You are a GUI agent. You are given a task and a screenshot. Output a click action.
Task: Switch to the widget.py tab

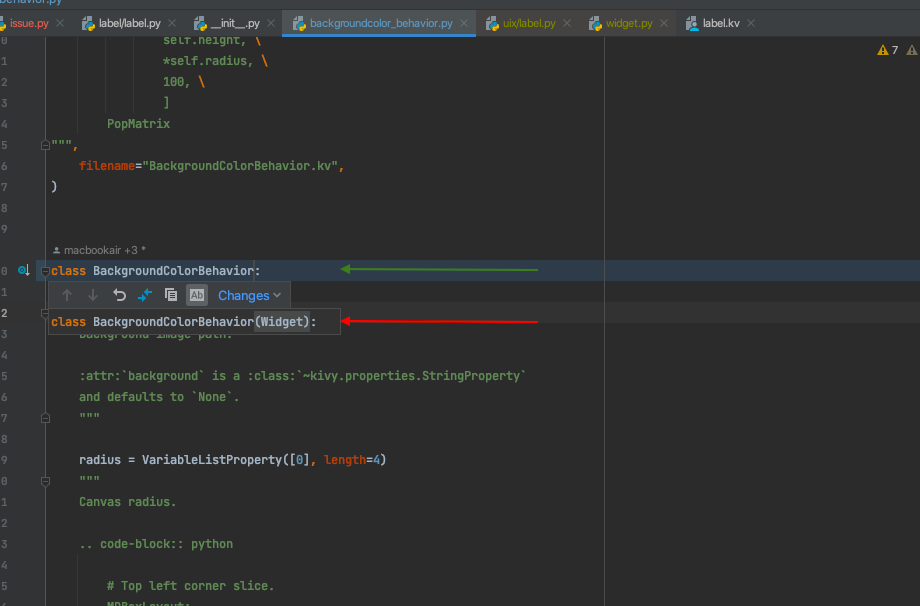pyautogui.click(x=629, y=23)
